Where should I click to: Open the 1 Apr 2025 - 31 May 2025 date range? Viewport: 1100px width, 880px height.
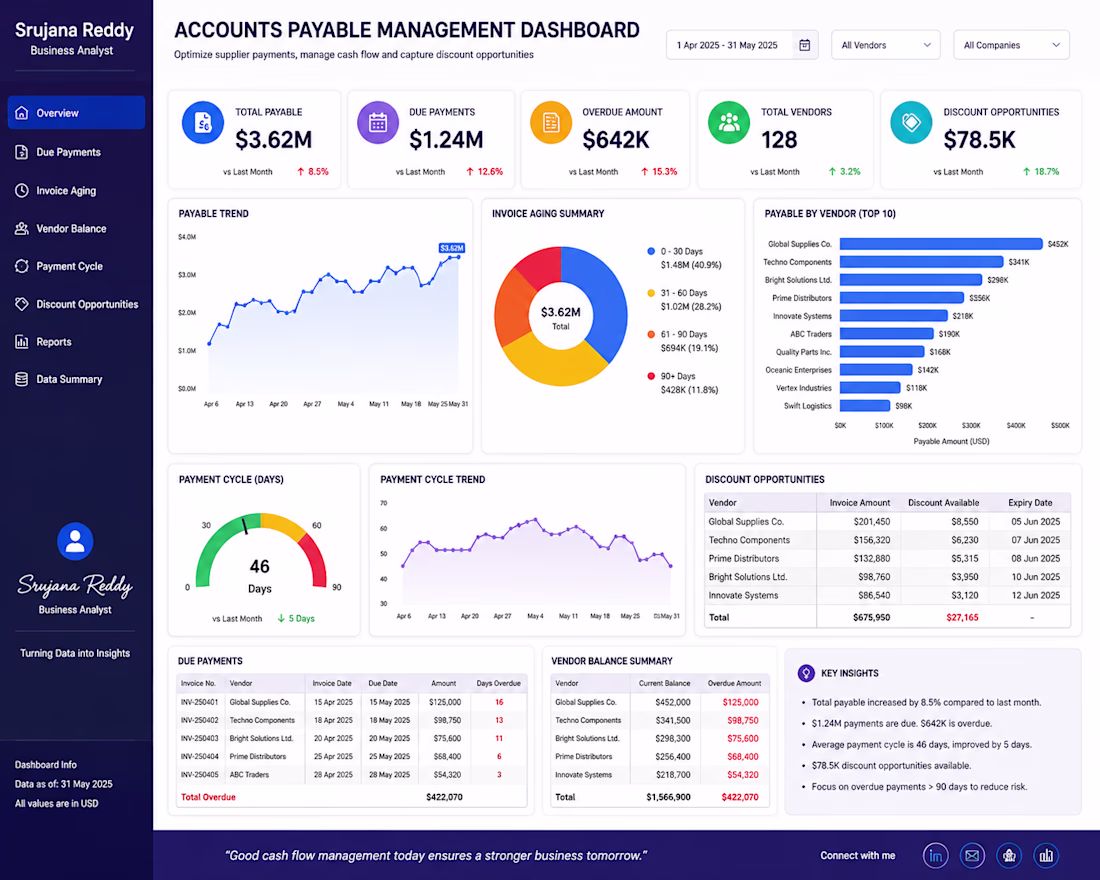coord(742,45)
